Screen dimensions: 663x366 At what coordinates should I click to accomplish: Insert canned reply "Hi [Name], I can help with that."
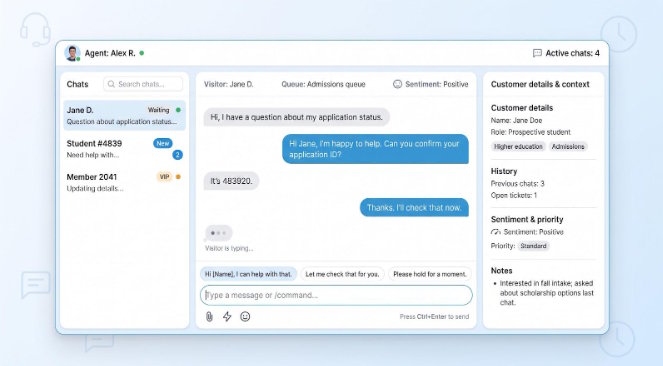[x=249, y=274]
